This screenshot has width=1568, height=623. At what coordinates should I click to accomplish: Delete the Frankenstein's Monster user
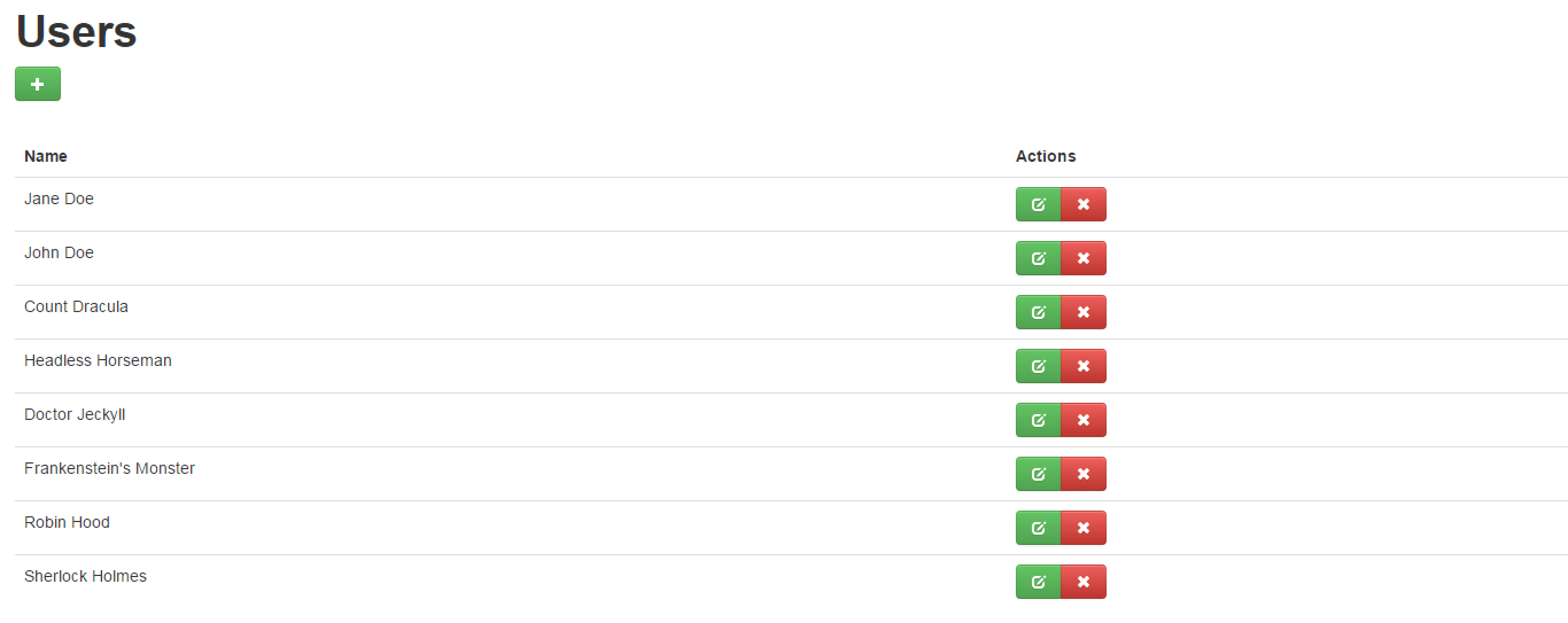1084,474
